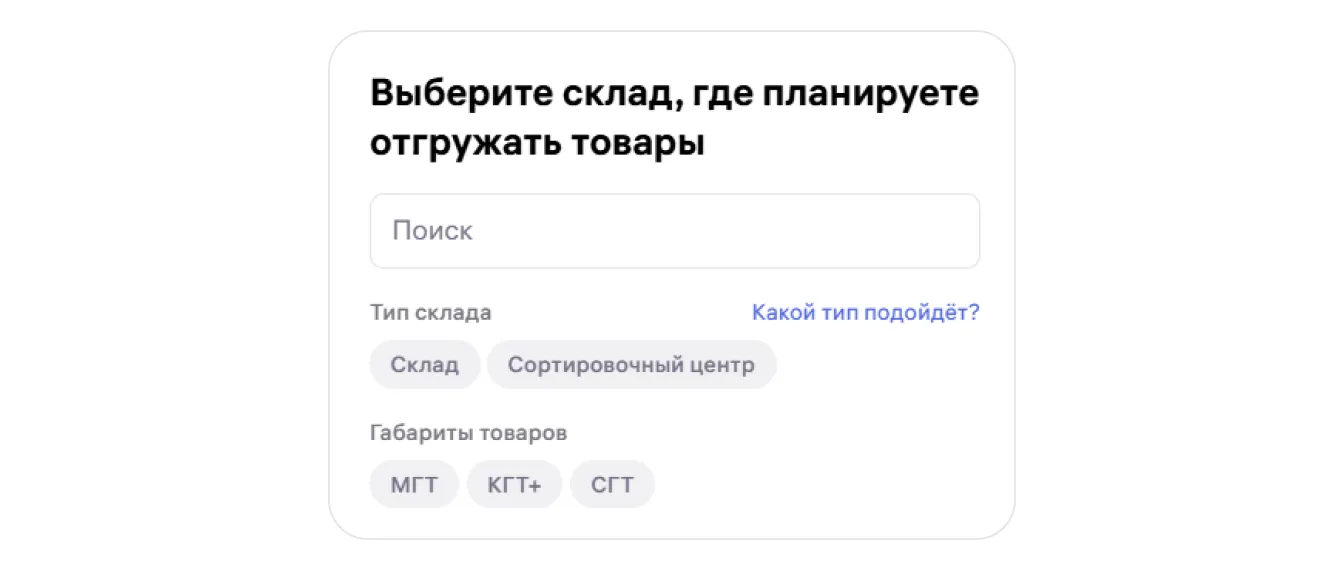Pick Склад as the warehouse type

[425, 365]
